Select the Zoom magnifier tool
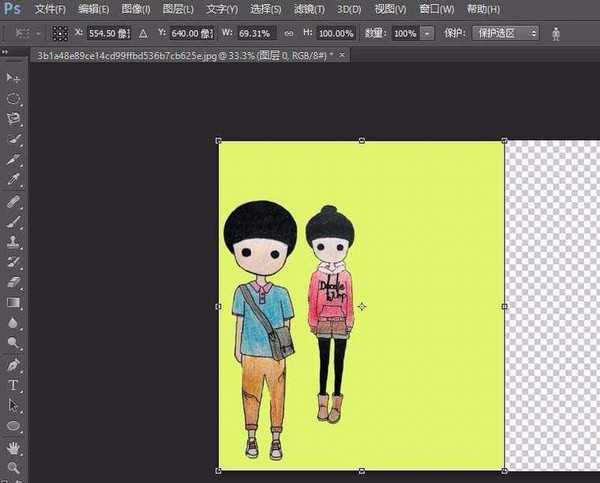 14,467
